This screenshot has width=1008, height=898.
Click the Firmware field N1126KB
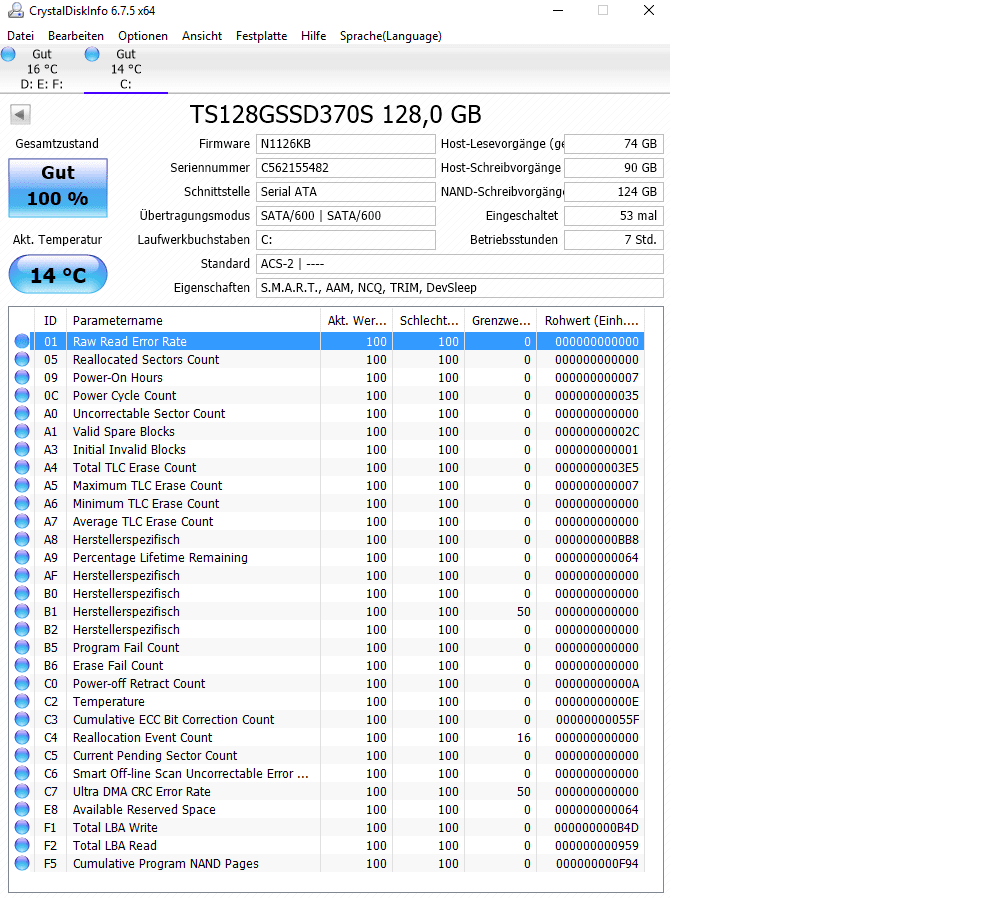coord(346,144)
